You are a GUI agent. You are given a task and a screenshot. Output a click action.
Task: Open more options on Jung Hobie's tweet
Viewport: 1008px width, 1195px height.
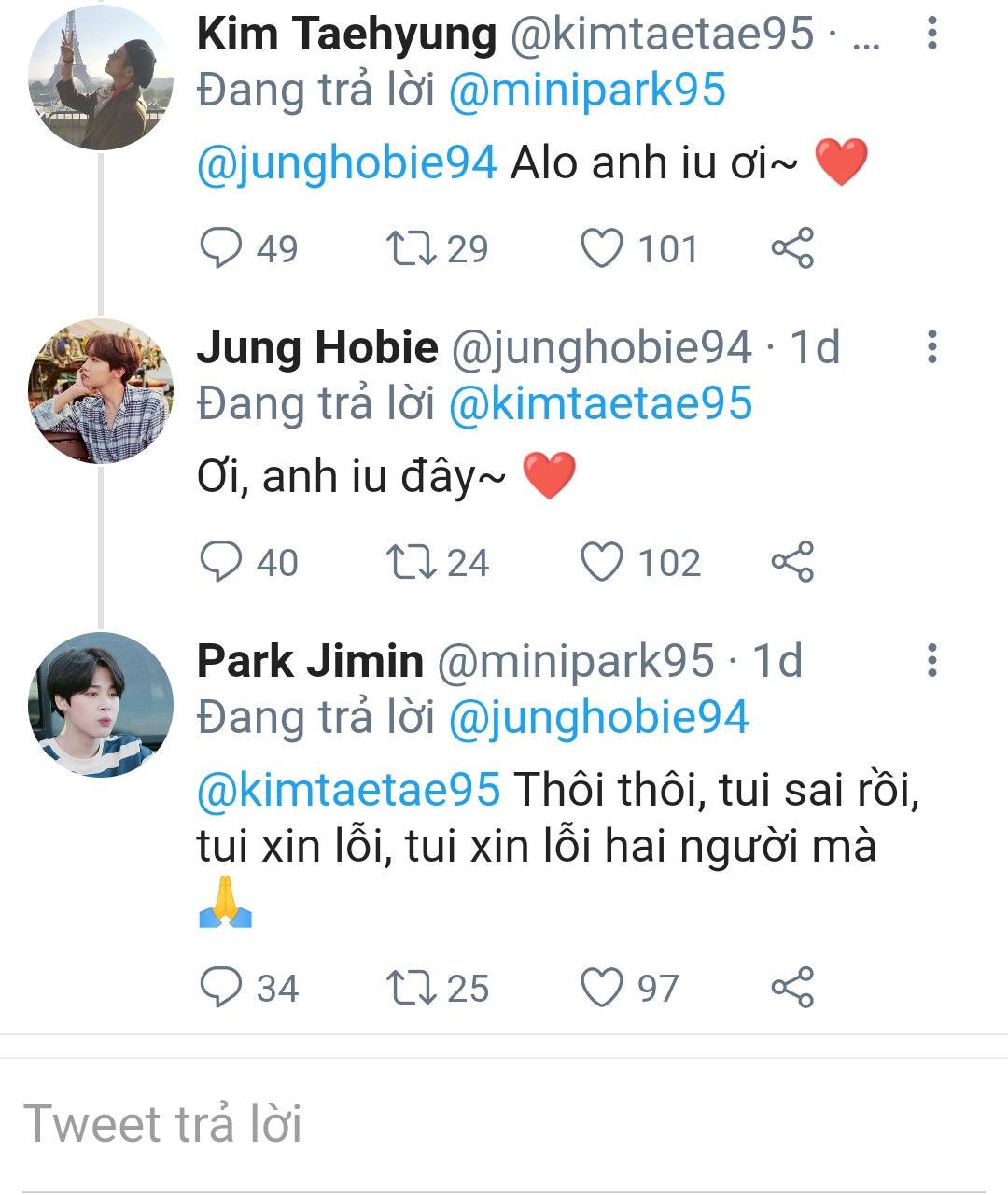[x=931, y=347]
